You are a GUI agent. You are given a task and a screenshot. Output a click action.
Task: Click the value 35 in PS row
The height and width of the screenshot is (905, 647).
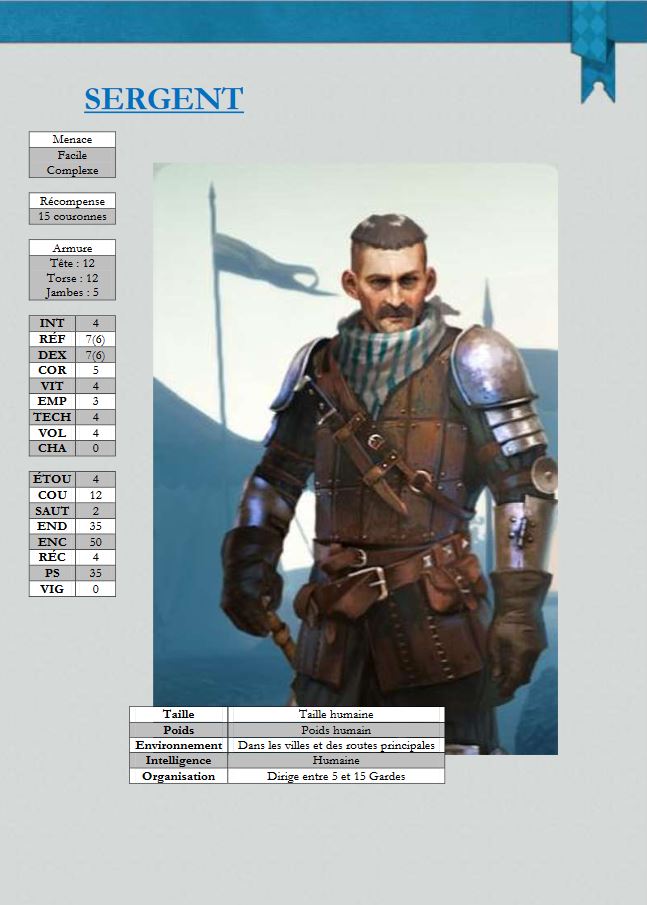point(96,573)
